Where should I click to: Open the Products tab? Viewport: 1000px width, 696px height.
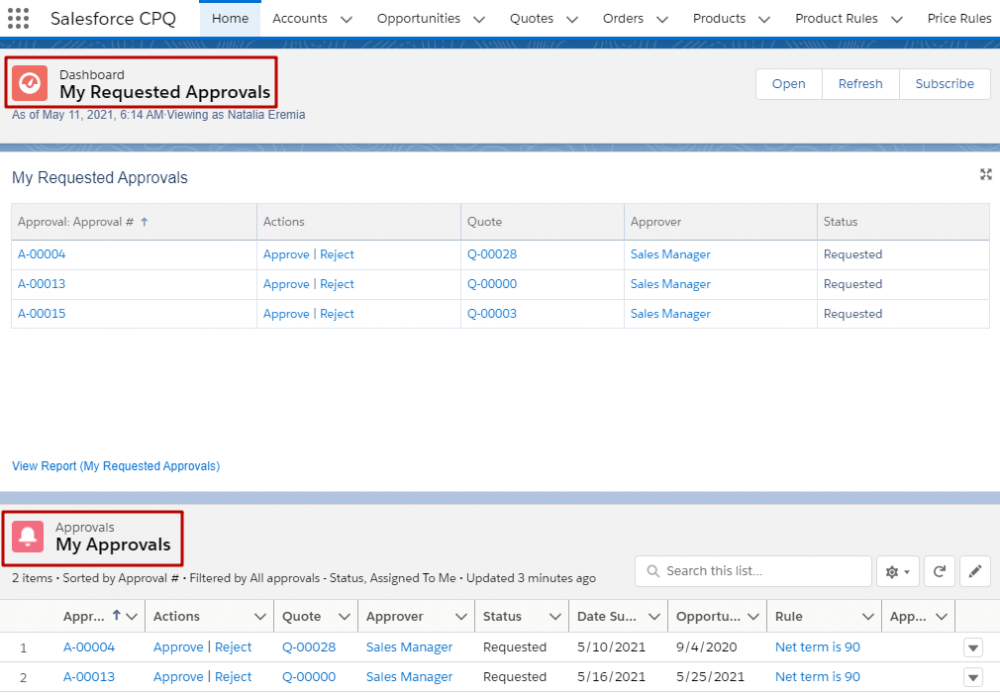click(x=719, y=19)
